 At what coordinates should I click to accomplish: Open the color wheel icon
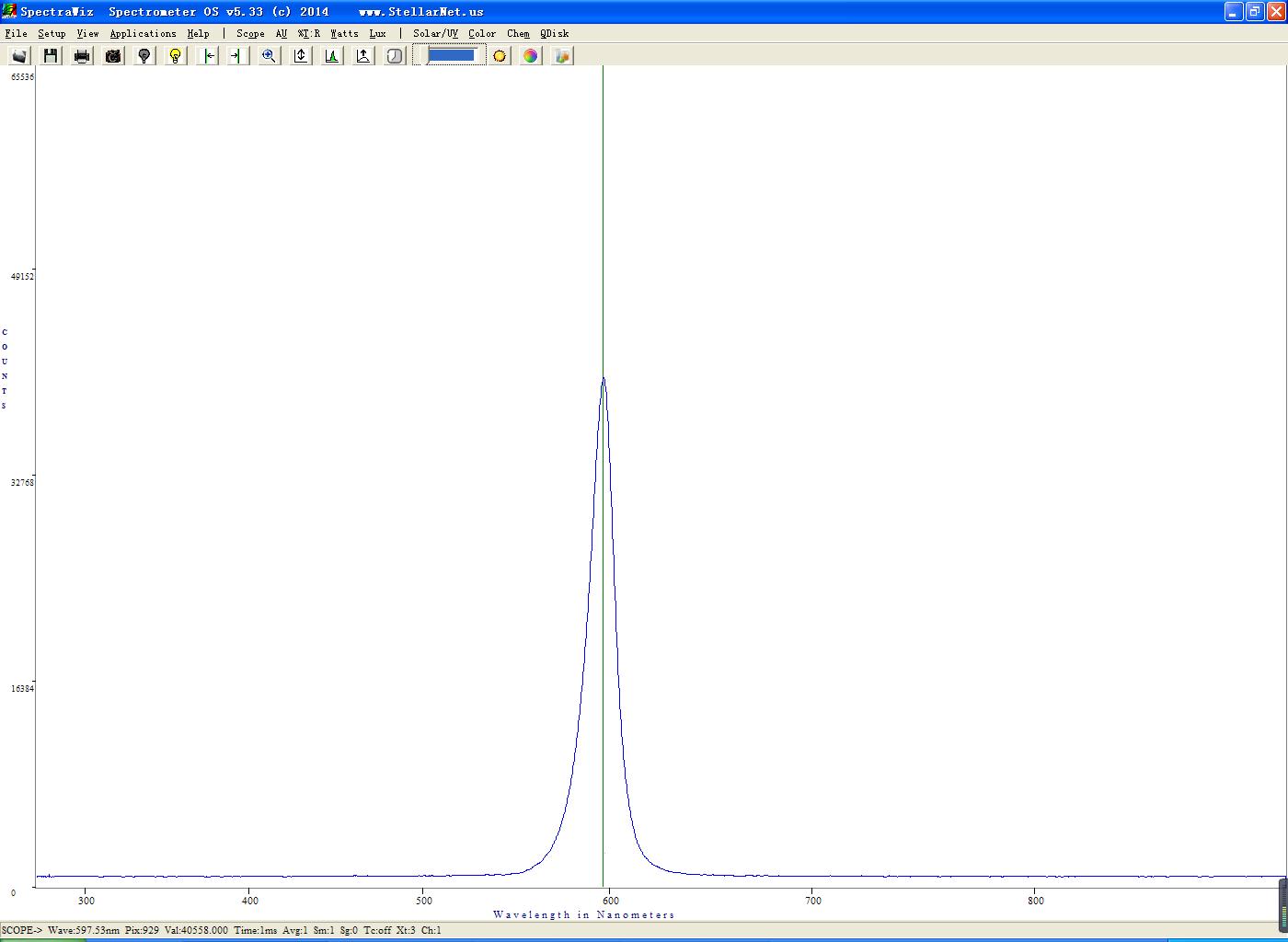531,56
